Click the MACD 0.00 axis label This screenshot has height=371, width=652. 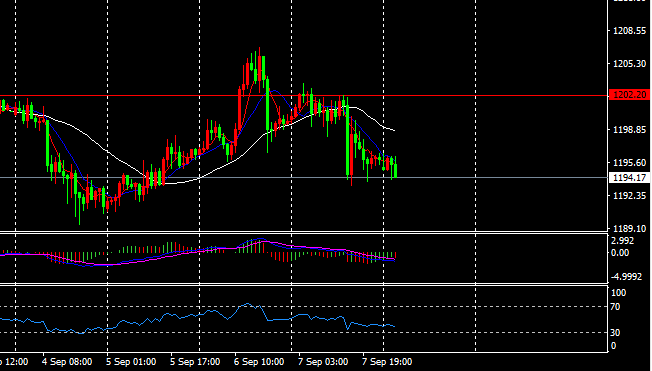(x=620, y=253)
